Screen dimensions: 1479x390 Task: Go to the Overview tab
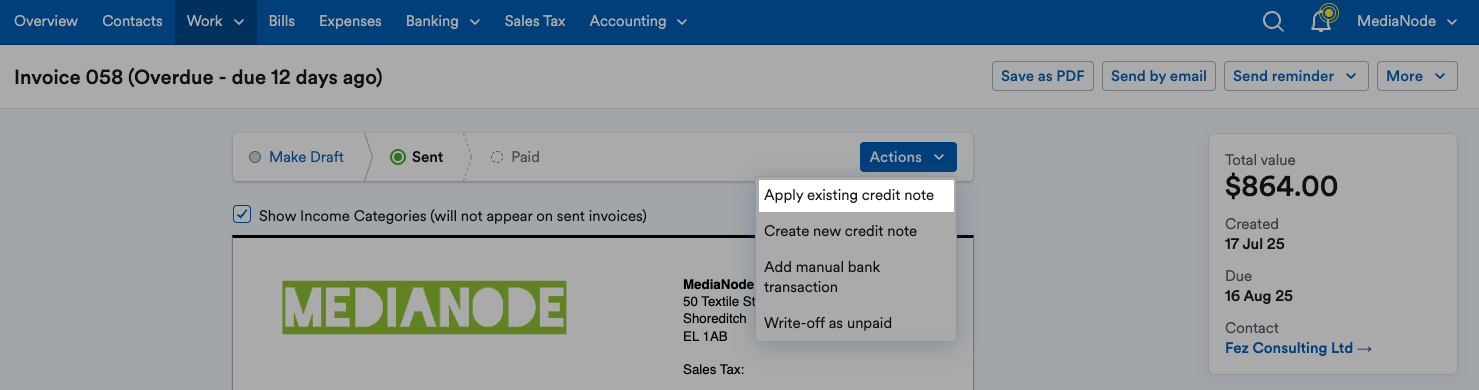pyautogui.click(x=46, y=21)
